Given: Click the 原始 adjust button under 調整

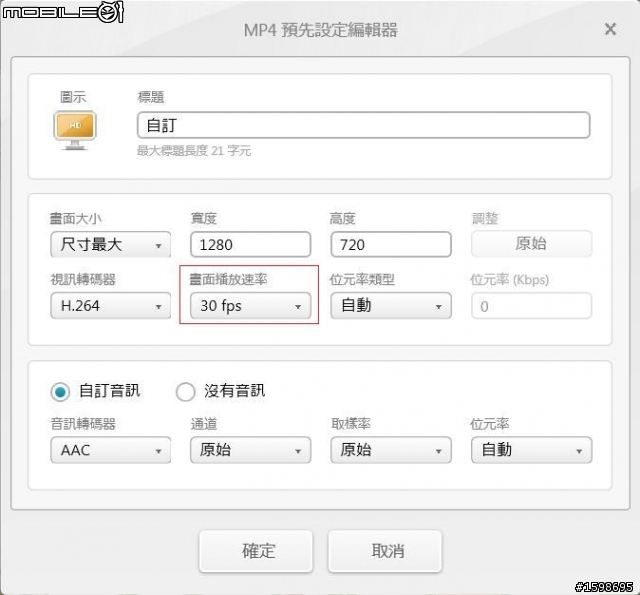Looking at the screenshot, I should pyautogui.click(x=531, y=244).
